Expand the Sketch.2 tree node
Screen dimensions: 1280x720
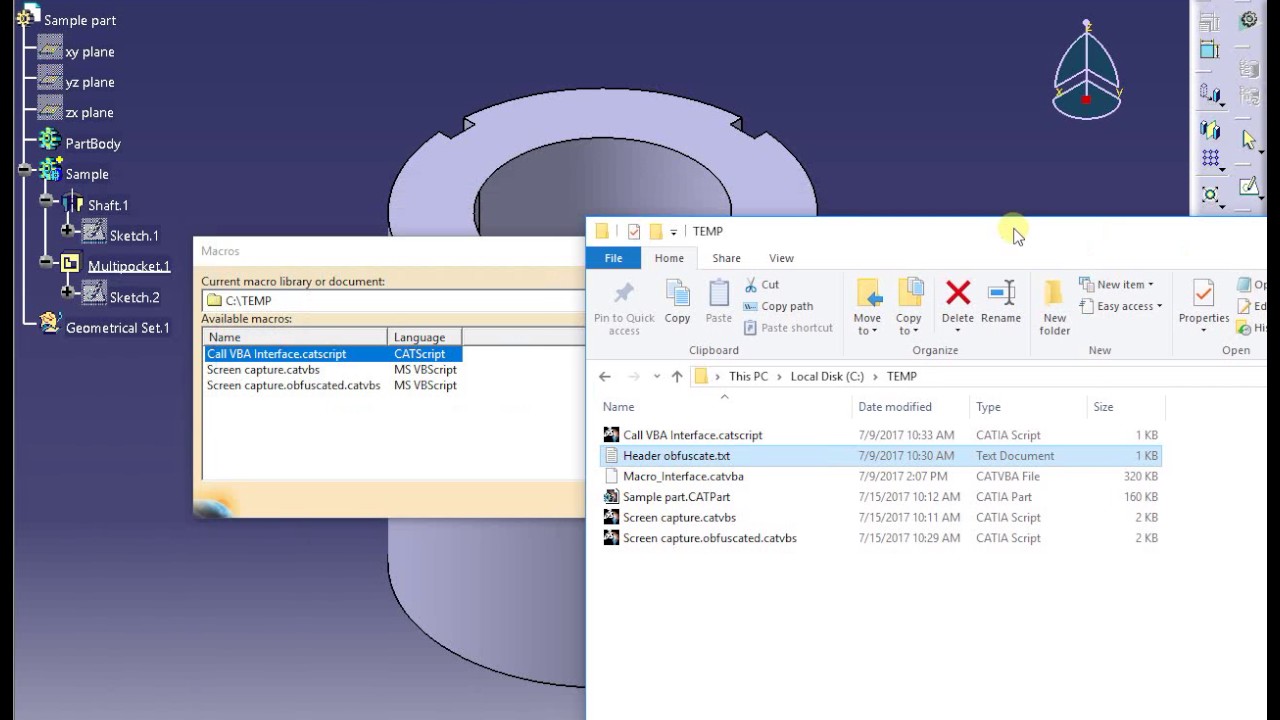[x=68, y=293]
